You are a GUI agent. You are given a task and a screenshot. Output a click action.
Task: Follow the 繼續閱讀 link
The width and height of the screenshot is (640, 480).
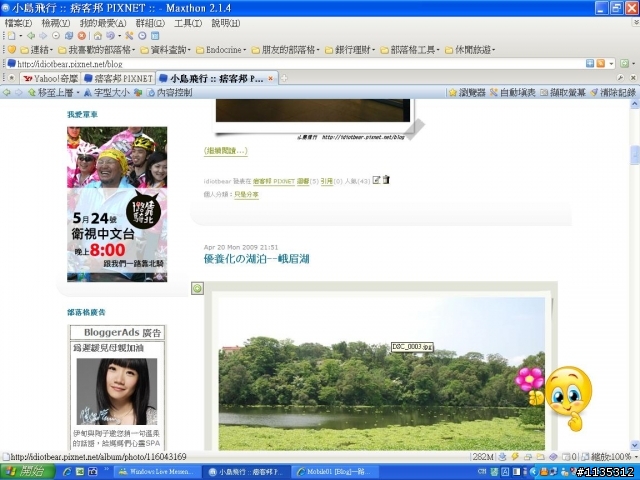pos(225,151)
